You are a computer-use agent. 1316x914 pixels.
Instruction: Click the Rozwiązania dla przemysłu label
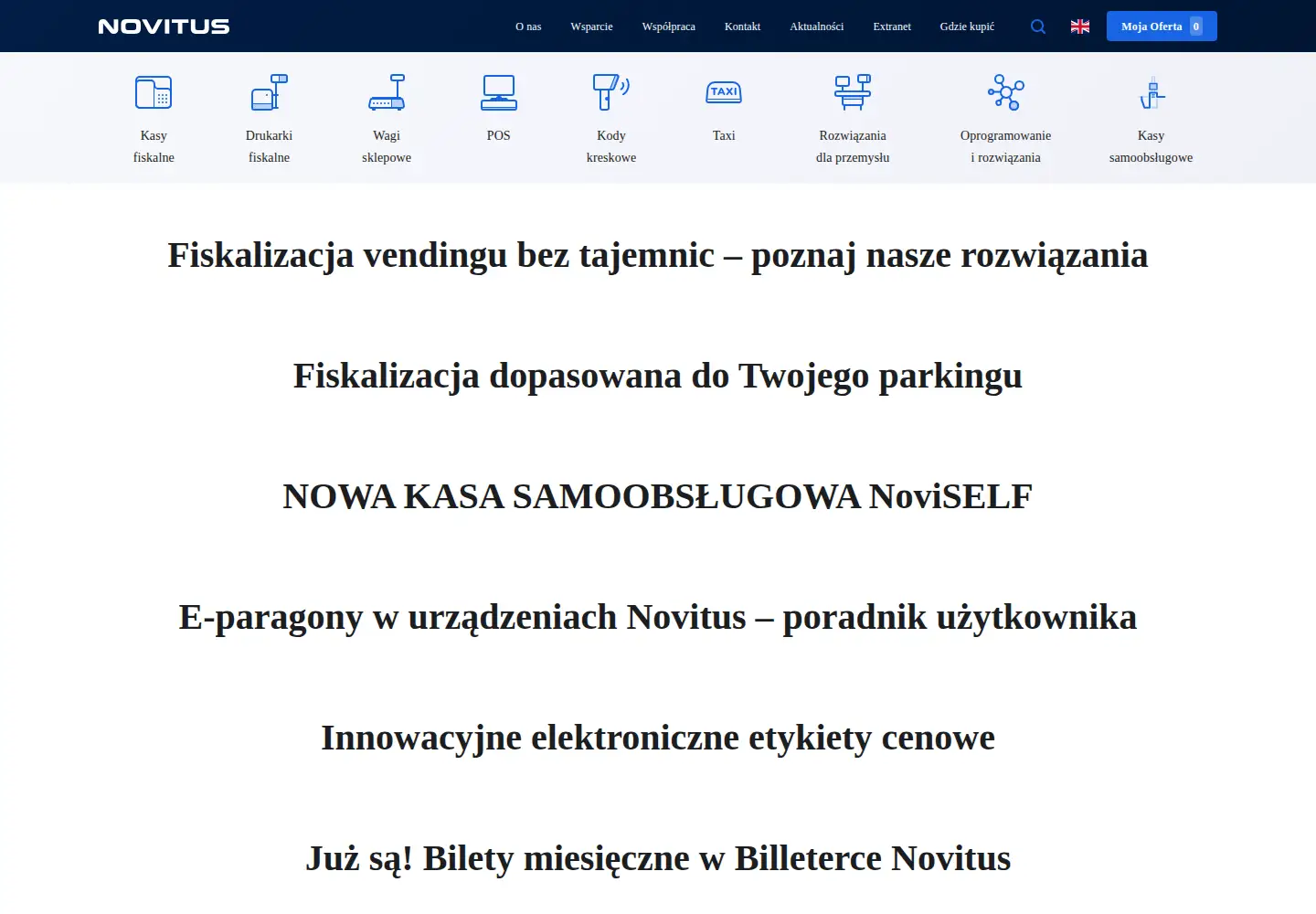[853, 146]
